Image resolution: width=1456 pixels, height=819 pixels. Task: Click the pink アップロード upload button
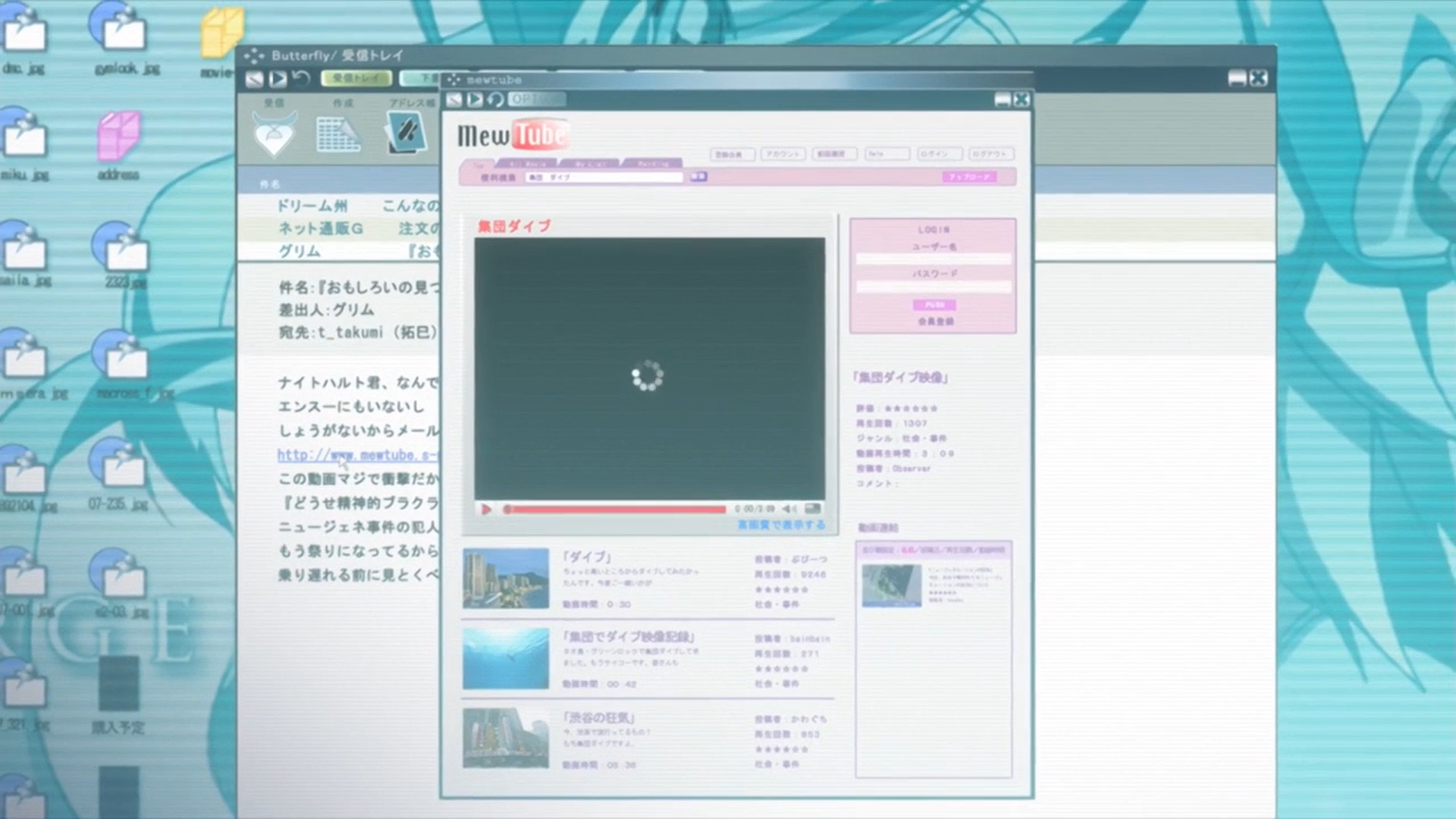pos(969,177)
